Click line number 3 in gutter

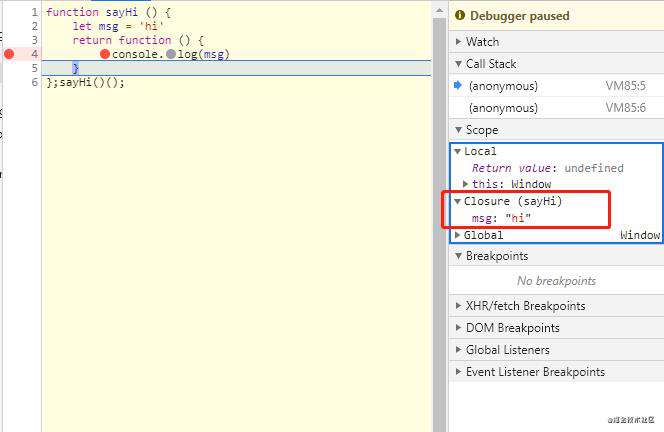(x=35, y=40)
